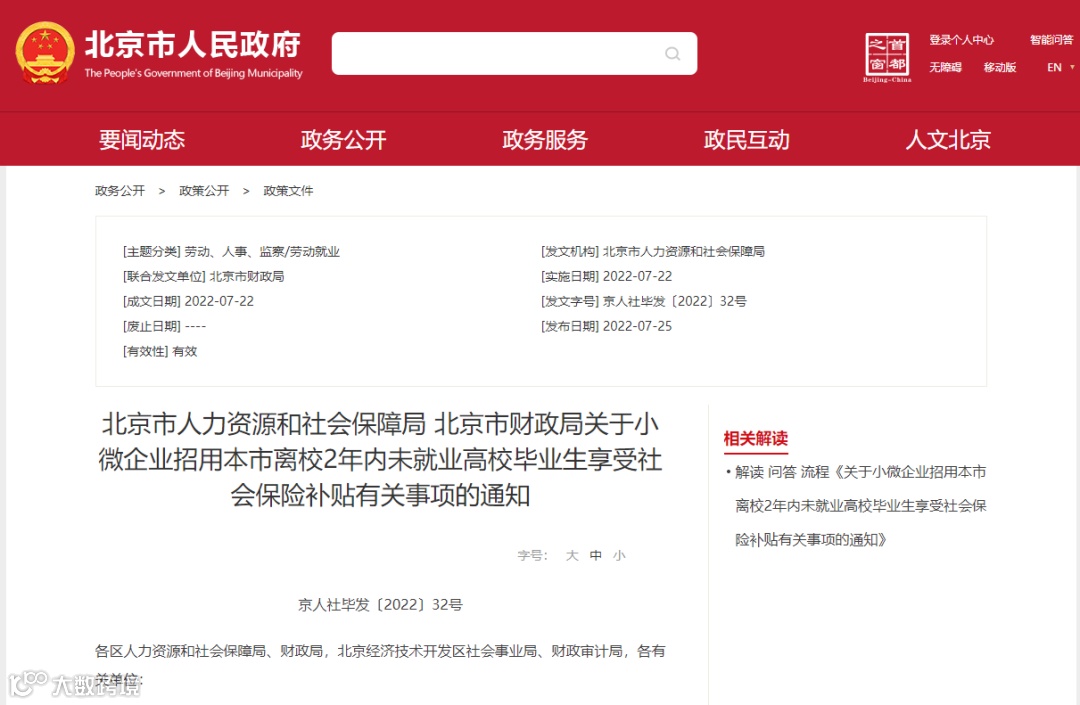Screen dimensions: 1080x705
Task: Open 智能问答 link
Action: [1051, 40]
